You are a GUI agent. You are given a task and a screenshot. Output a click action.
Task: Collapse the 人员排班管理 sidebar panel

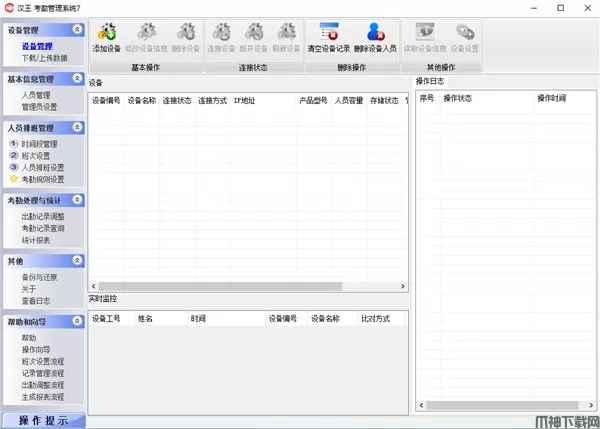pyautogui.click(x=77, y=127)
